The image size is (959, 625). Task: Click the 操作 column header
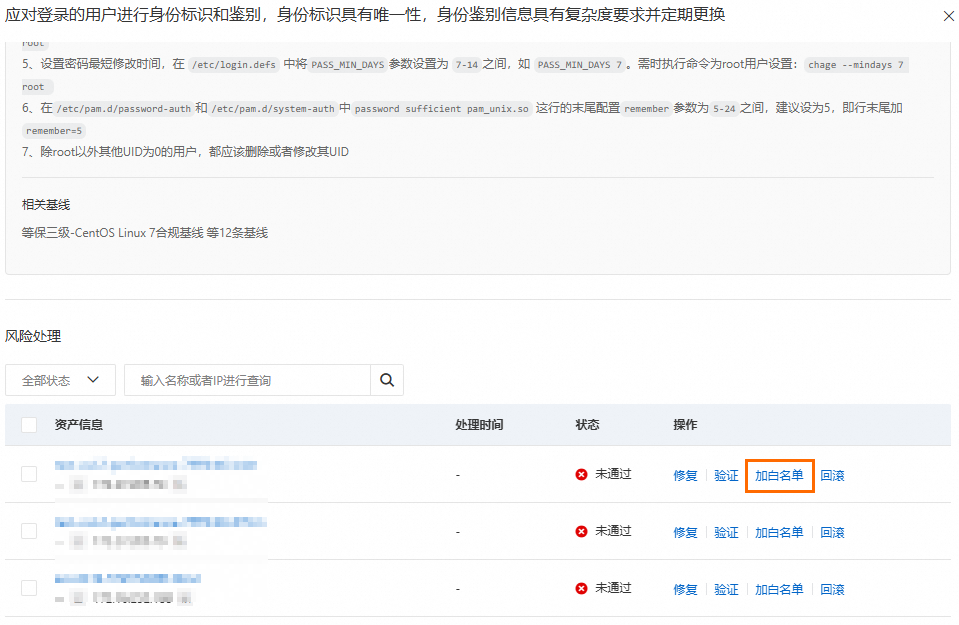pos(685,424)
